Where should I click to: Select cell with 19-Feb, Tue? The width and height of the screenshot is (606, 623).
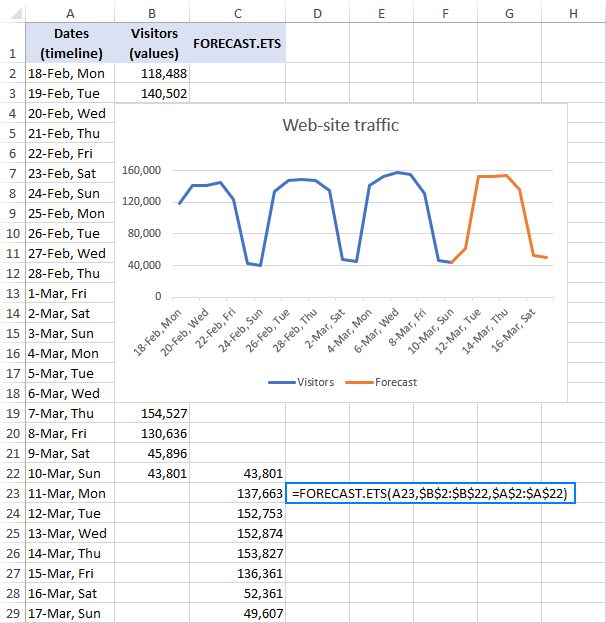(x=70, y=93)
